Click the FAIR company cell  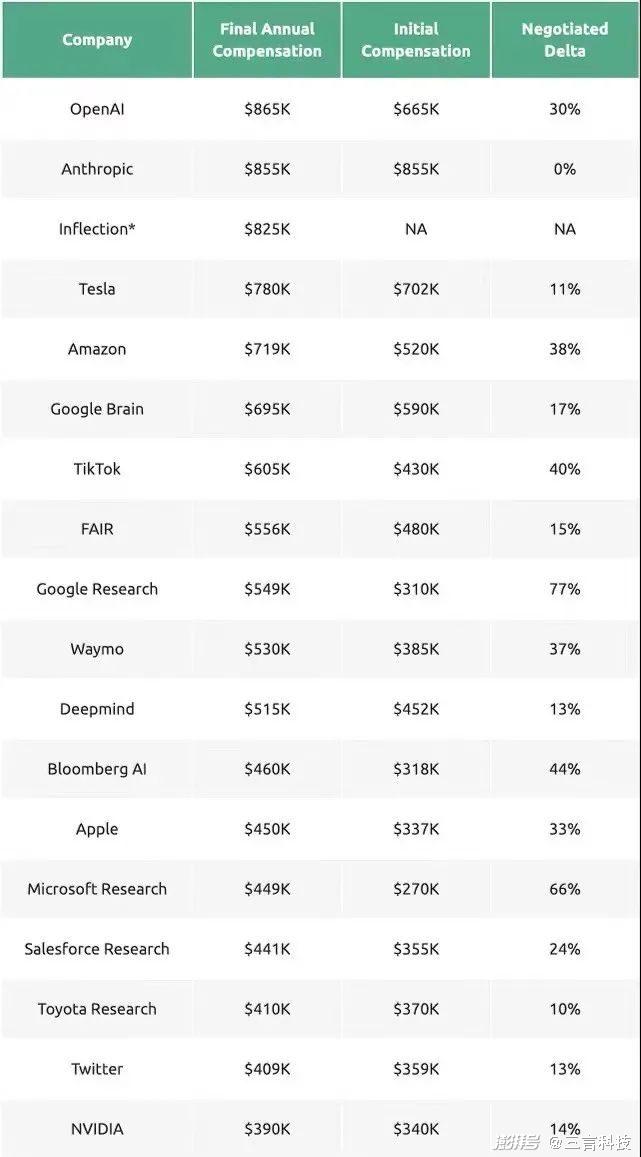[97, 529]
